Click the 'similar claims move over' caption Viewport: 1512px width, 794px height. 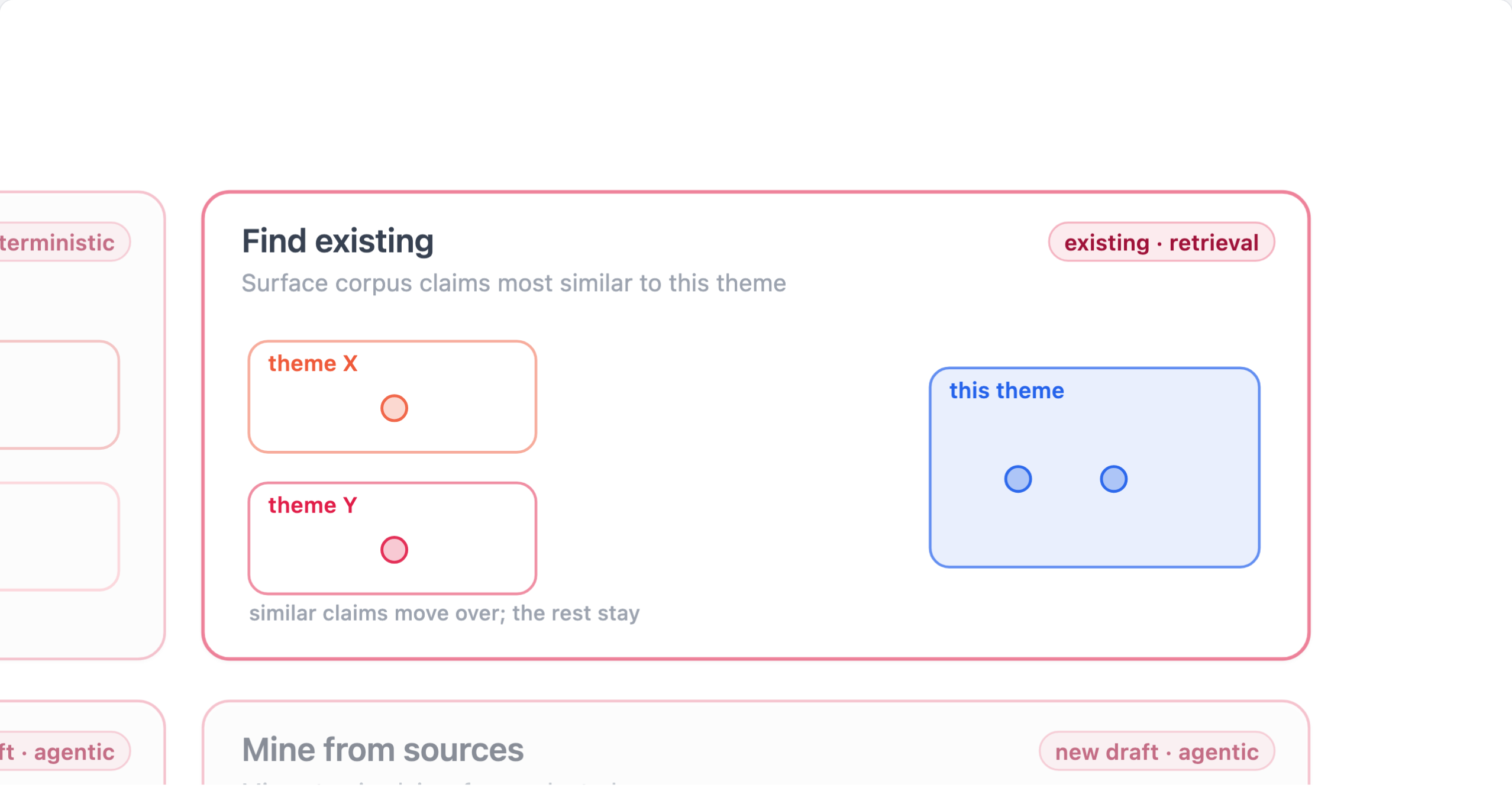pos(444,614)
